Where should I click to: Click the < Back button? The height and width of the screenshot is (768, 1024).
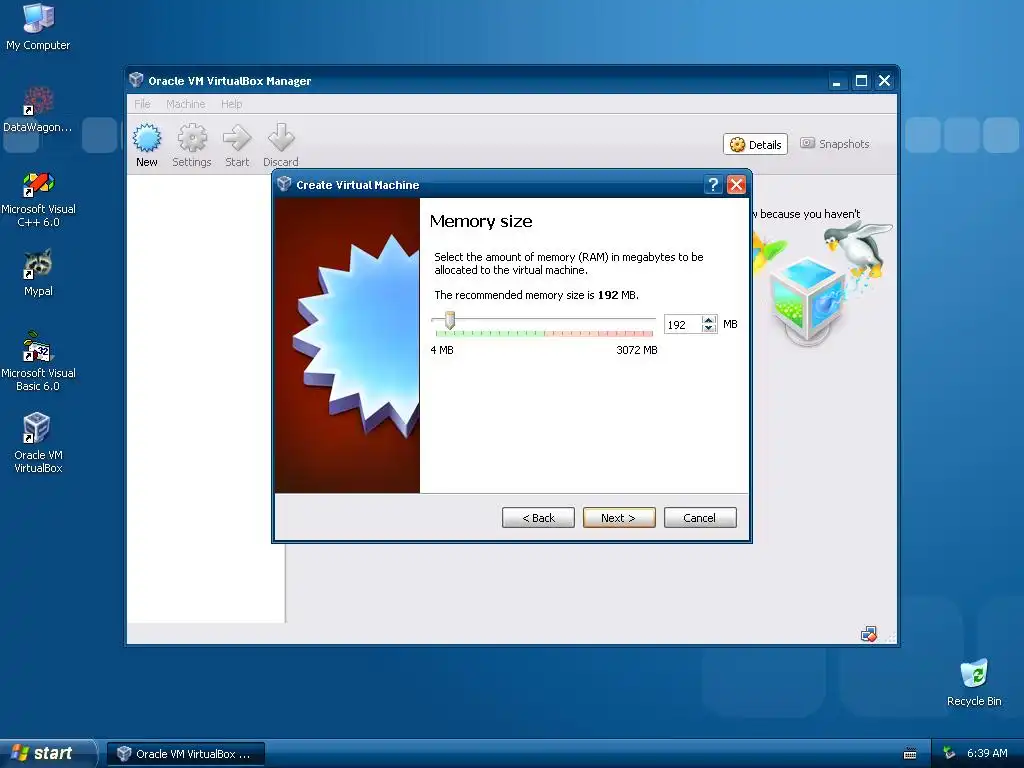tap(538, 518)
